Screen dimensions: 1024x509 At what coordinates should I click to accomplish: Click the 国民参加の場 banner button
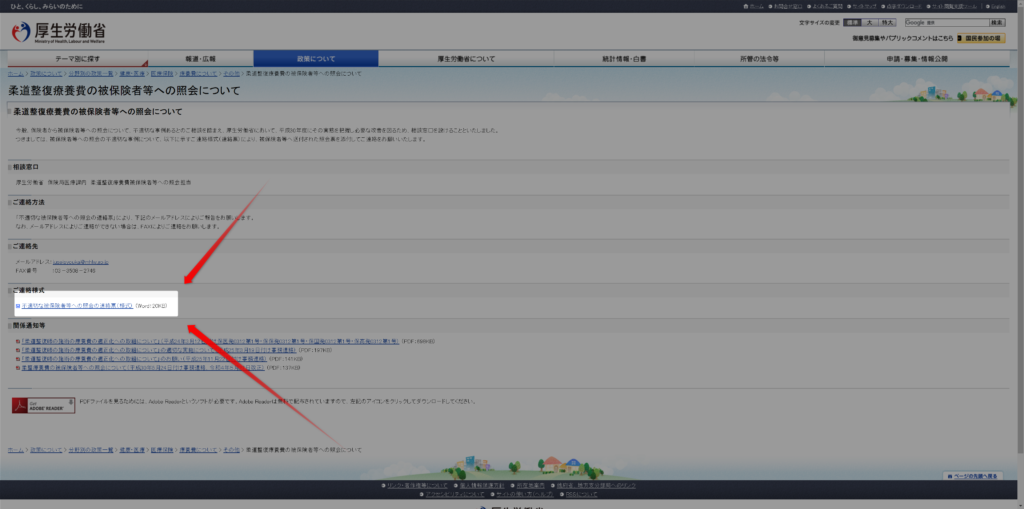click(x=980, y=38)
